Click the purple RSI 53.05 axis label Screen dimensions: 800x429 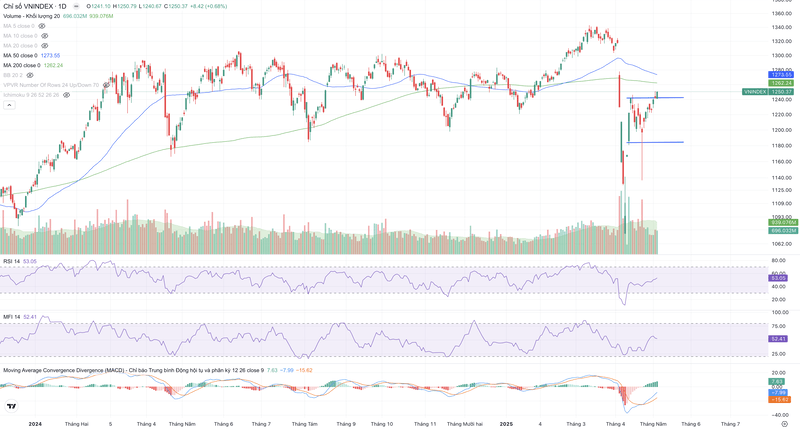[778, 278]
